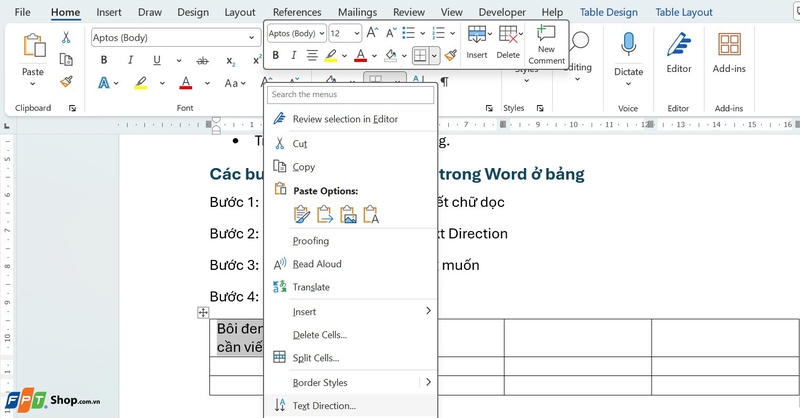
Task: Open mini toolbar Borders dropdown arrow
Action: (434, 56)
